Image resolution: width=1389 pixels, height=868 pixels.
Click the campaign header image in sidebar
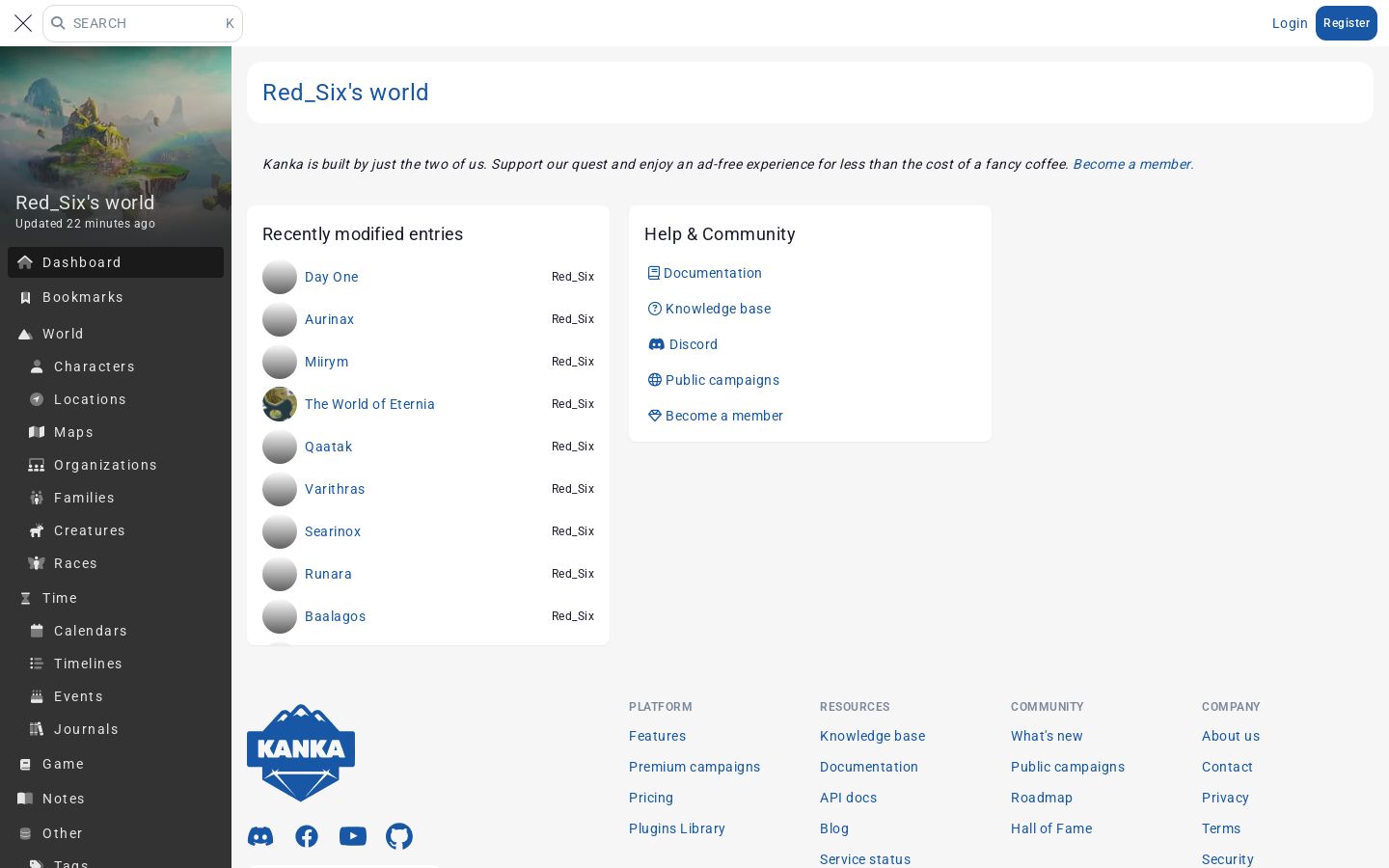coord(116,143)
